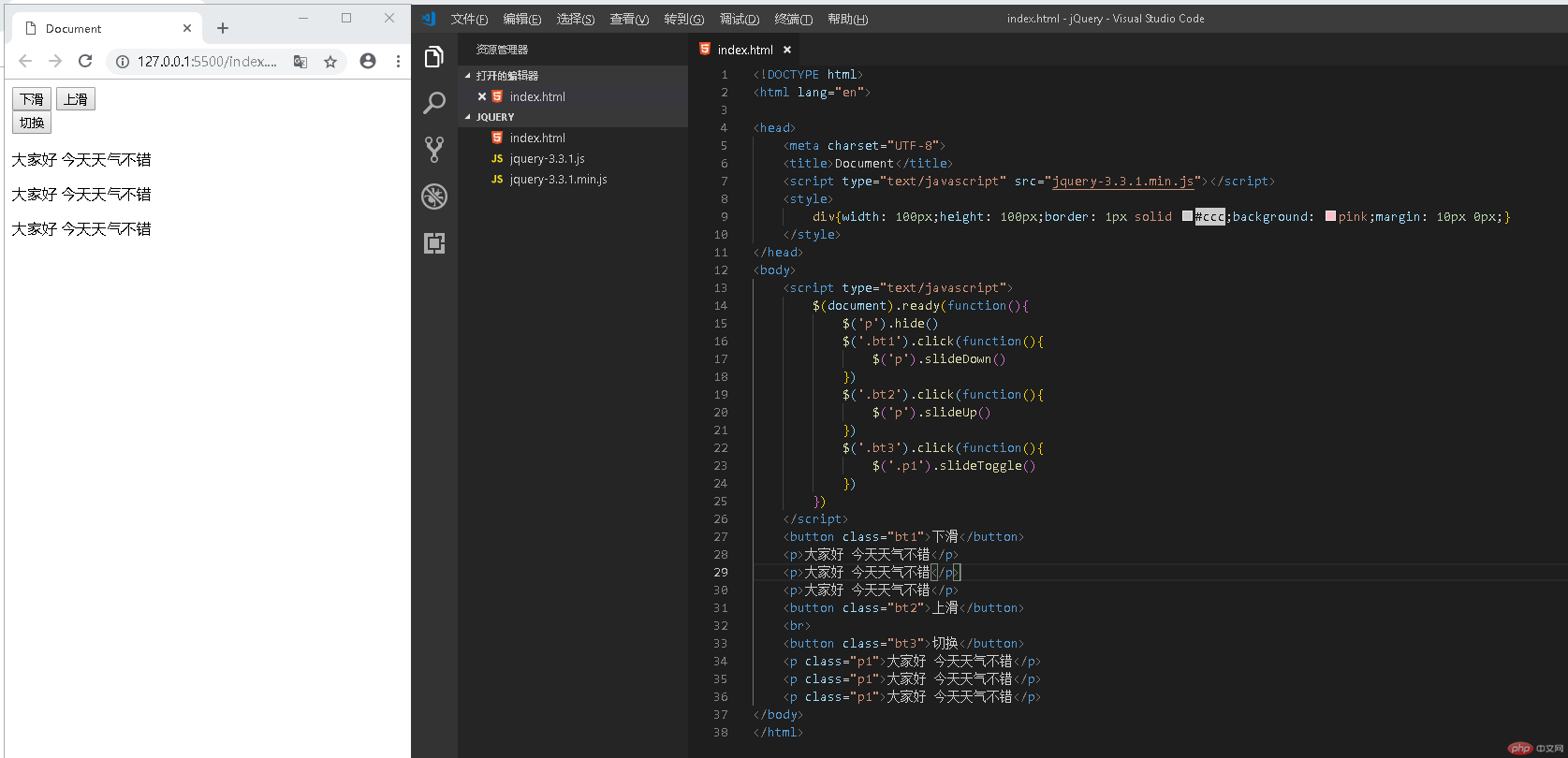Open a new browser tab
This screenshot has height=758, width=1568.
[x=223, y=28]
